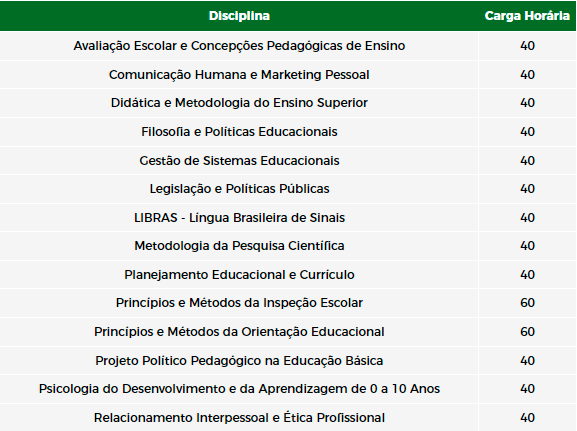Viewport: 577px width, 431px height.
Task: Select Legislação e Políticas Públicas row
Action: click(x=288, y=189)
